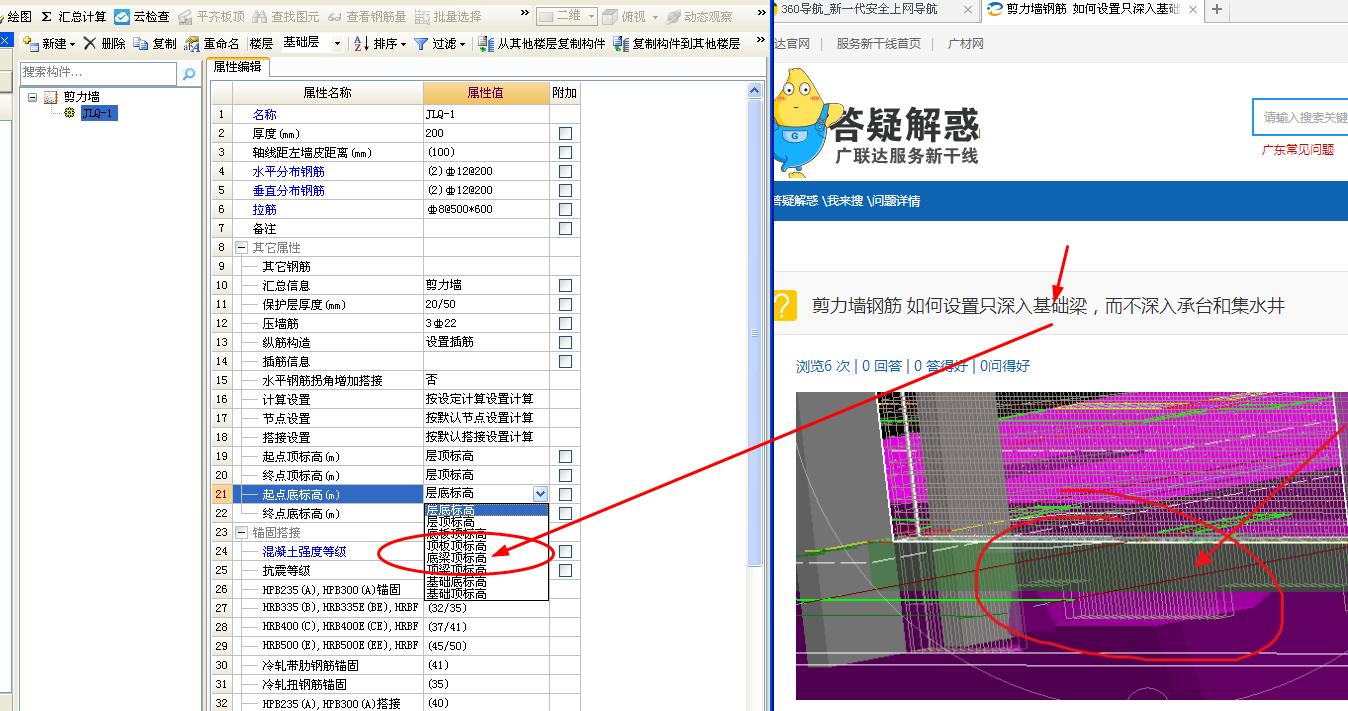Close the 剪力墙钢筋 browser tab
This screenshot has height=711, width=1348.
click(x=1193, y=9)
